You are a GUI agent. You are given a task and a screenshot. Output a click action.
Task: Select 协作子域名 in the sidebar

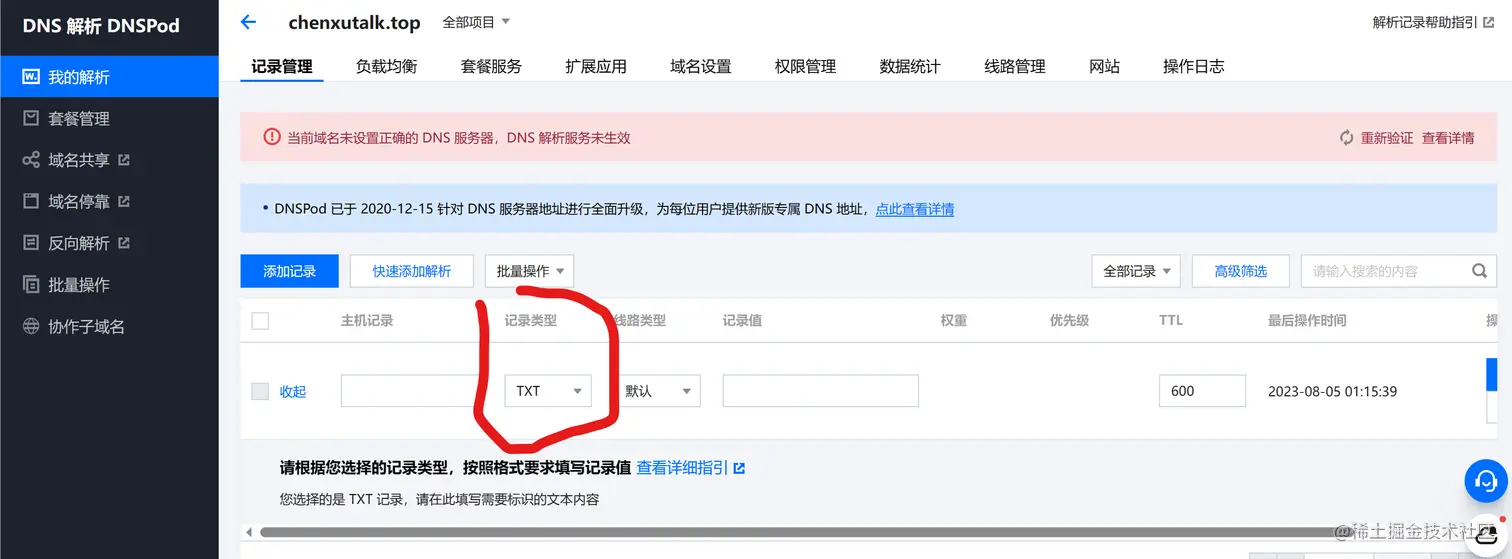pos(109,326)
